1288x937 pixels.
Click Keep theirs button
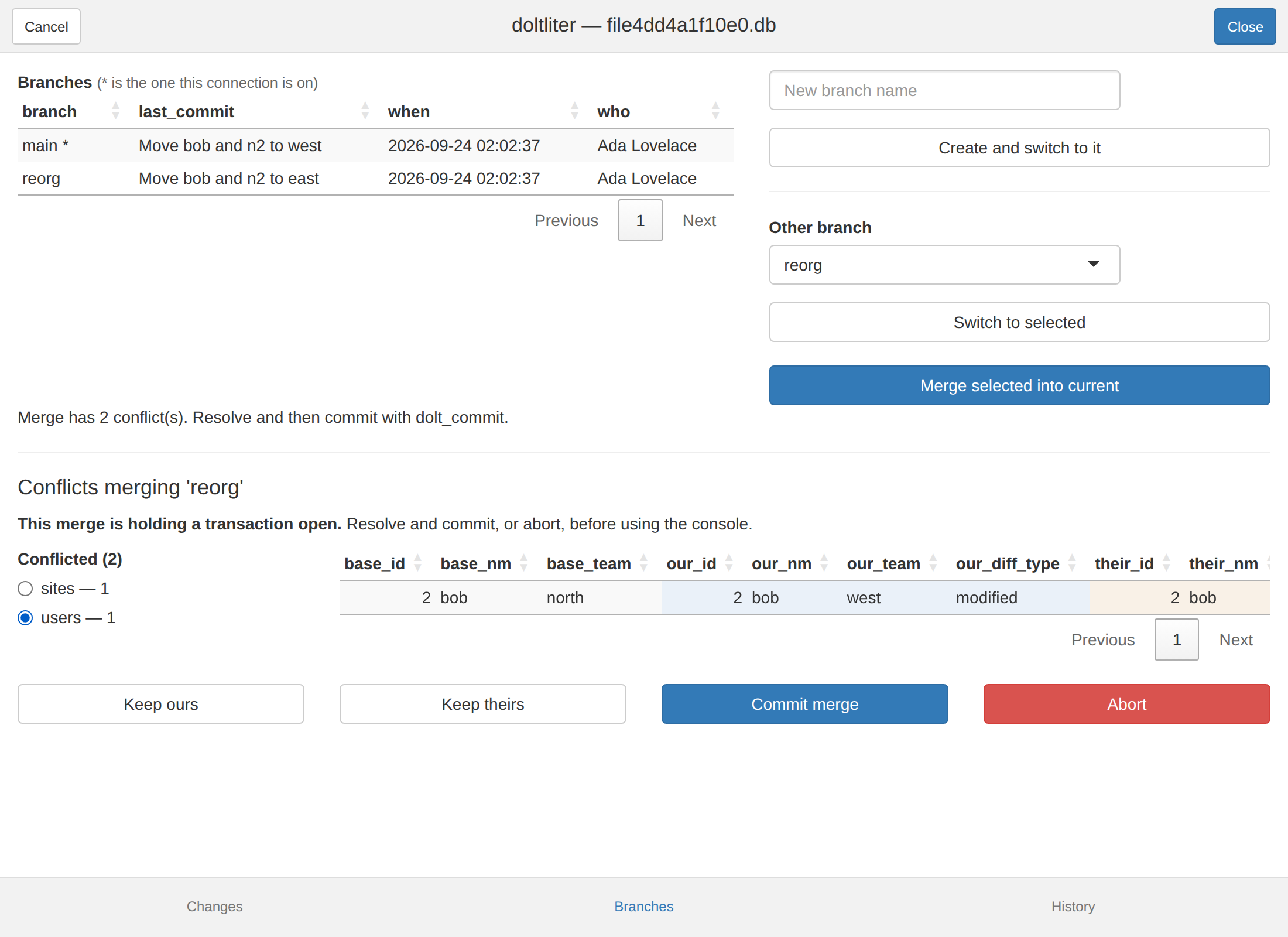click(x=483, y=704)
